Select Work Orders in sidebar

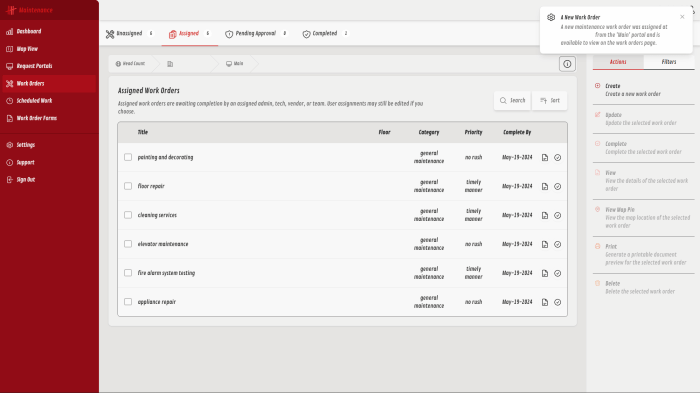[49, 84]
